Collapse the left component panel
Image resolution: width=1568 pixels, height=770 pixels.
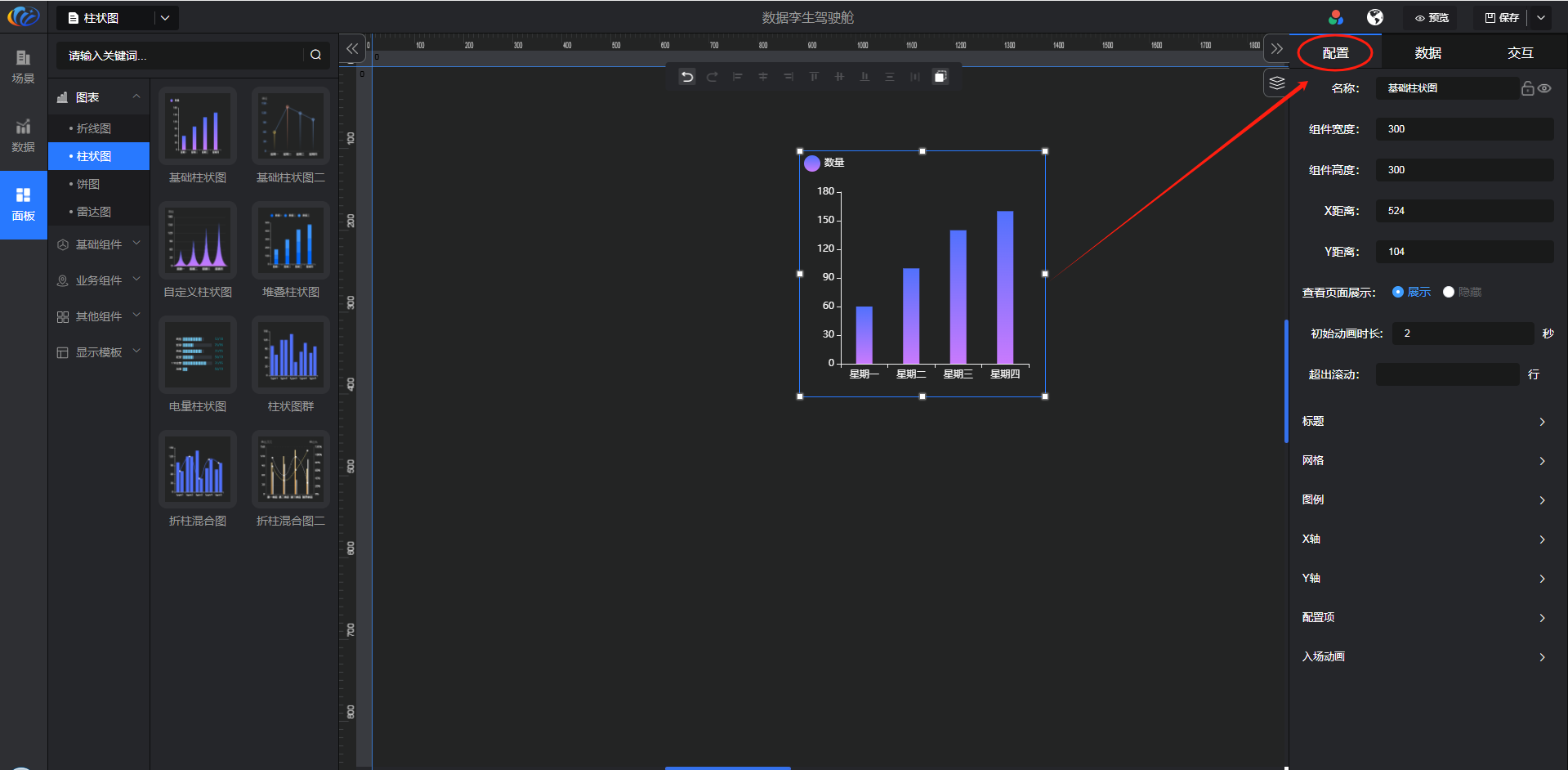(352, 49)
